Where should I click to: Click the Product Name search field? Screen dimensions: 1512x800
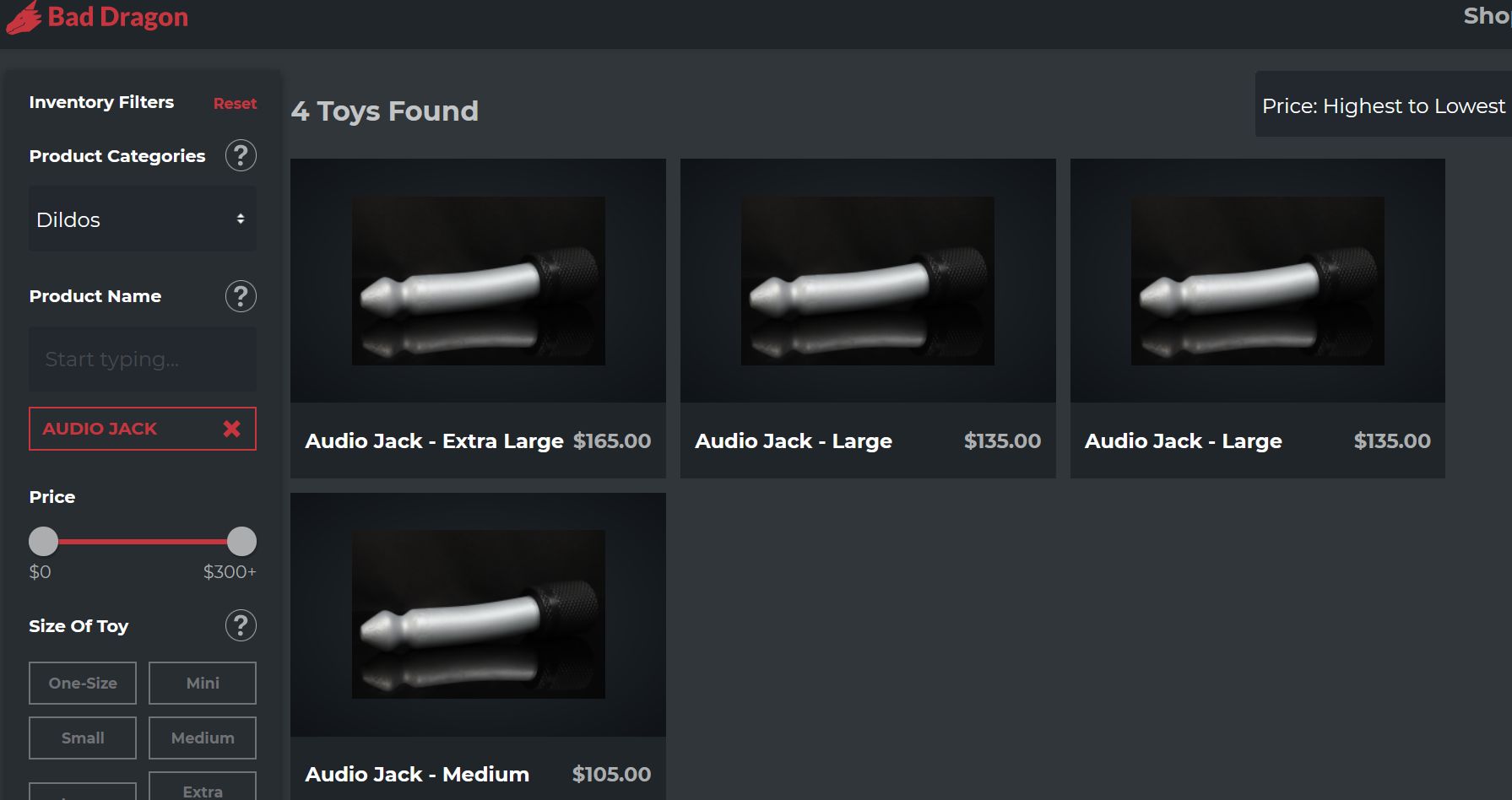click(142, 359)
